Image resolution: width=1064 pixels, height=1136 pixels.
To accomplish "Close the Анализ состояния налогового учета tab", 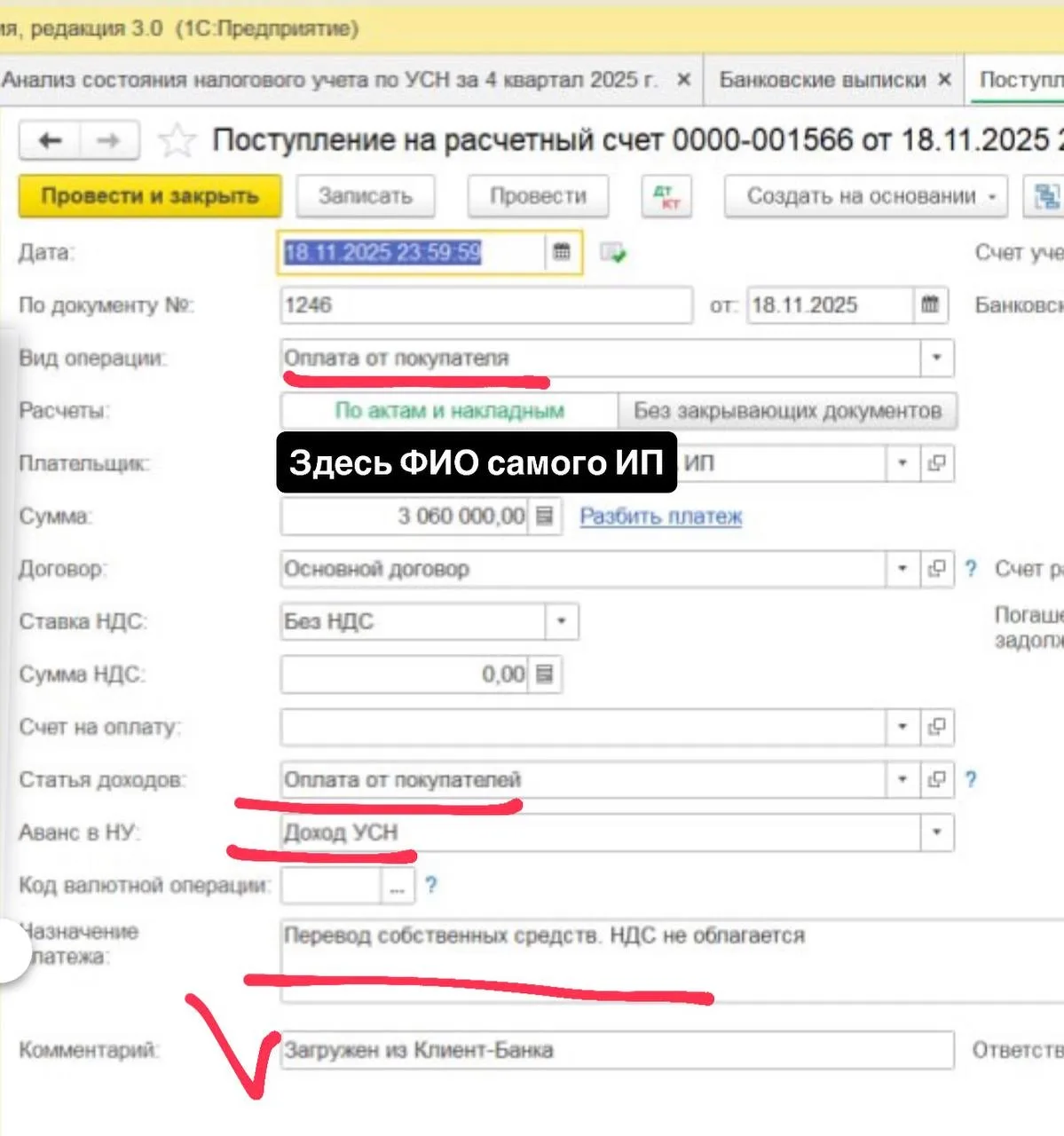I will tap(683, 80).
